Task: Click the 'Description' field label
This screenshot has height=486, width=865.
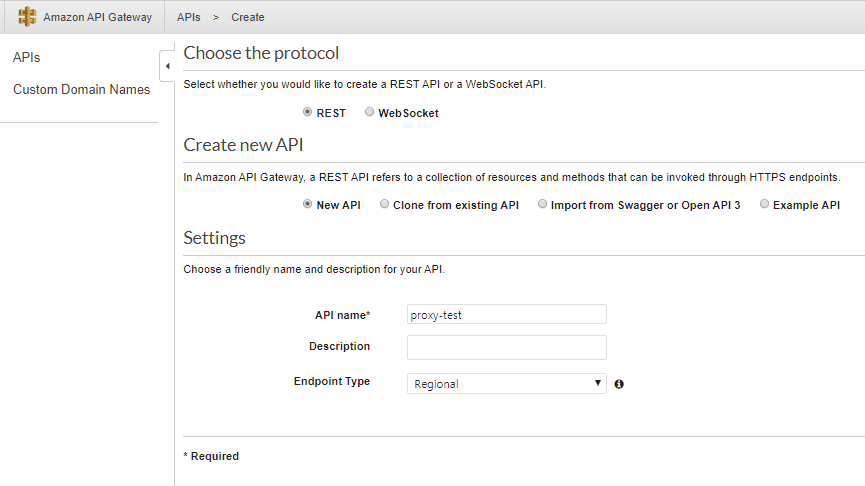Action: pyautogui.click(x=339, y=346)
